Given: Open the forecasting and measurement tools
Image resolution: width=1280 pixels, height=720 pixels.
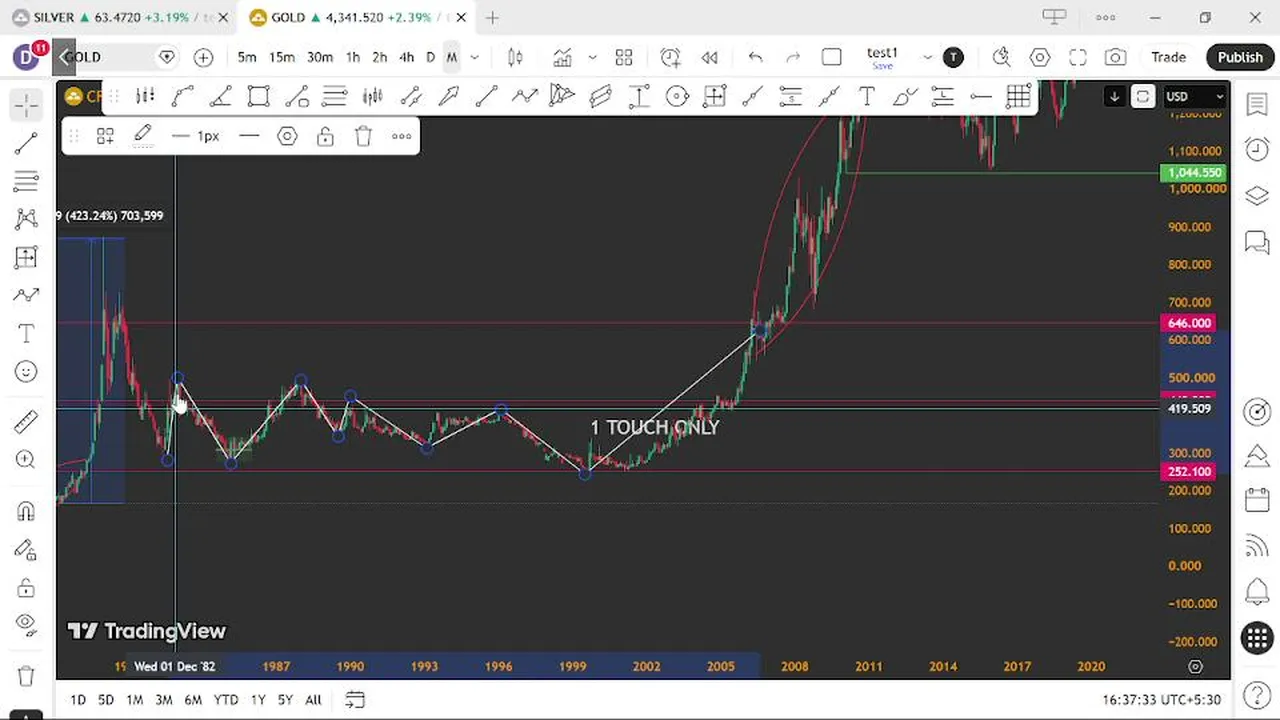Looking at the screenshot, I should [26, 258].
